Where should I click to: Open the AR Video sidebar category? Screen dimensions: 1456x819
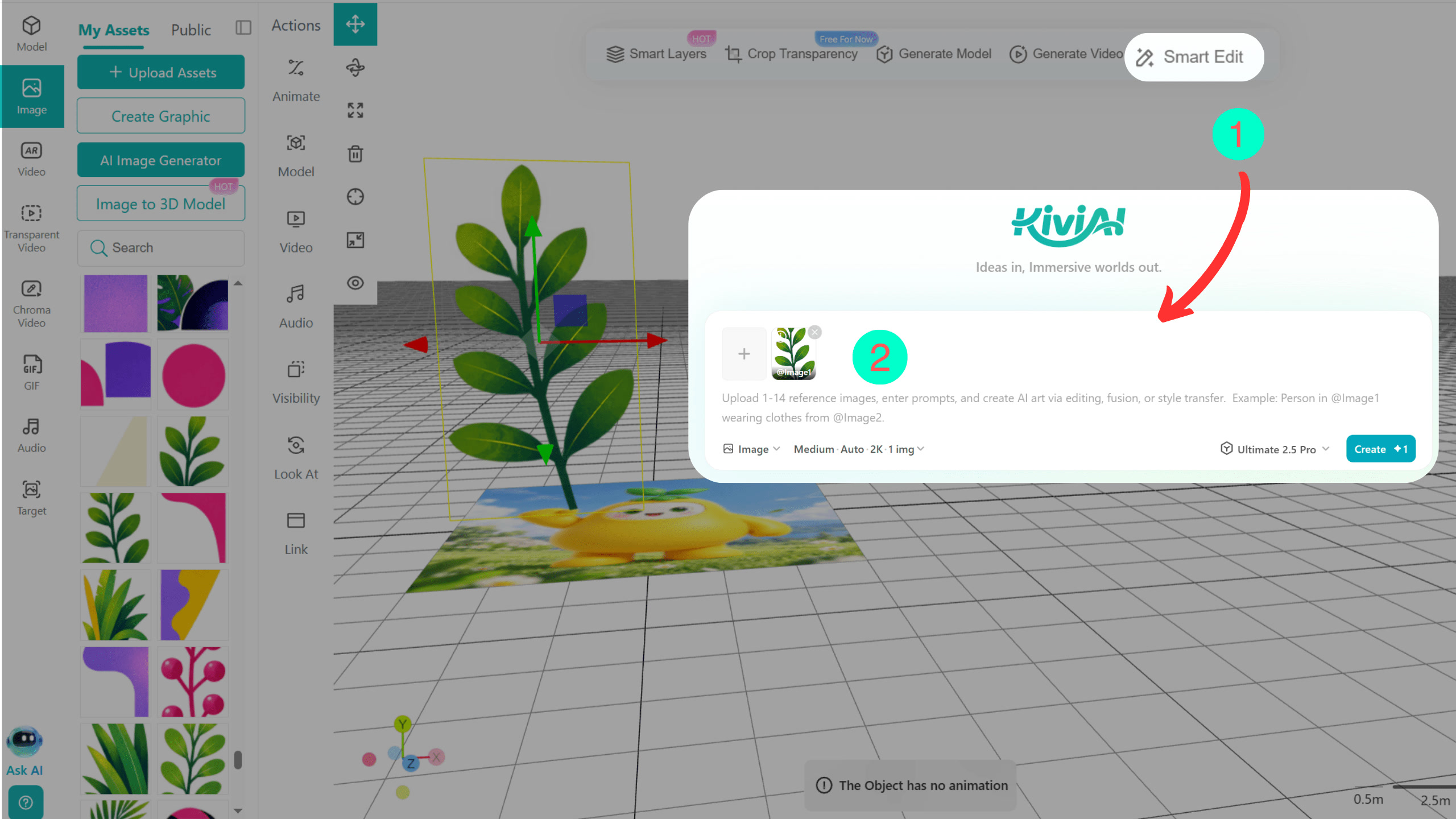(32, 159)
